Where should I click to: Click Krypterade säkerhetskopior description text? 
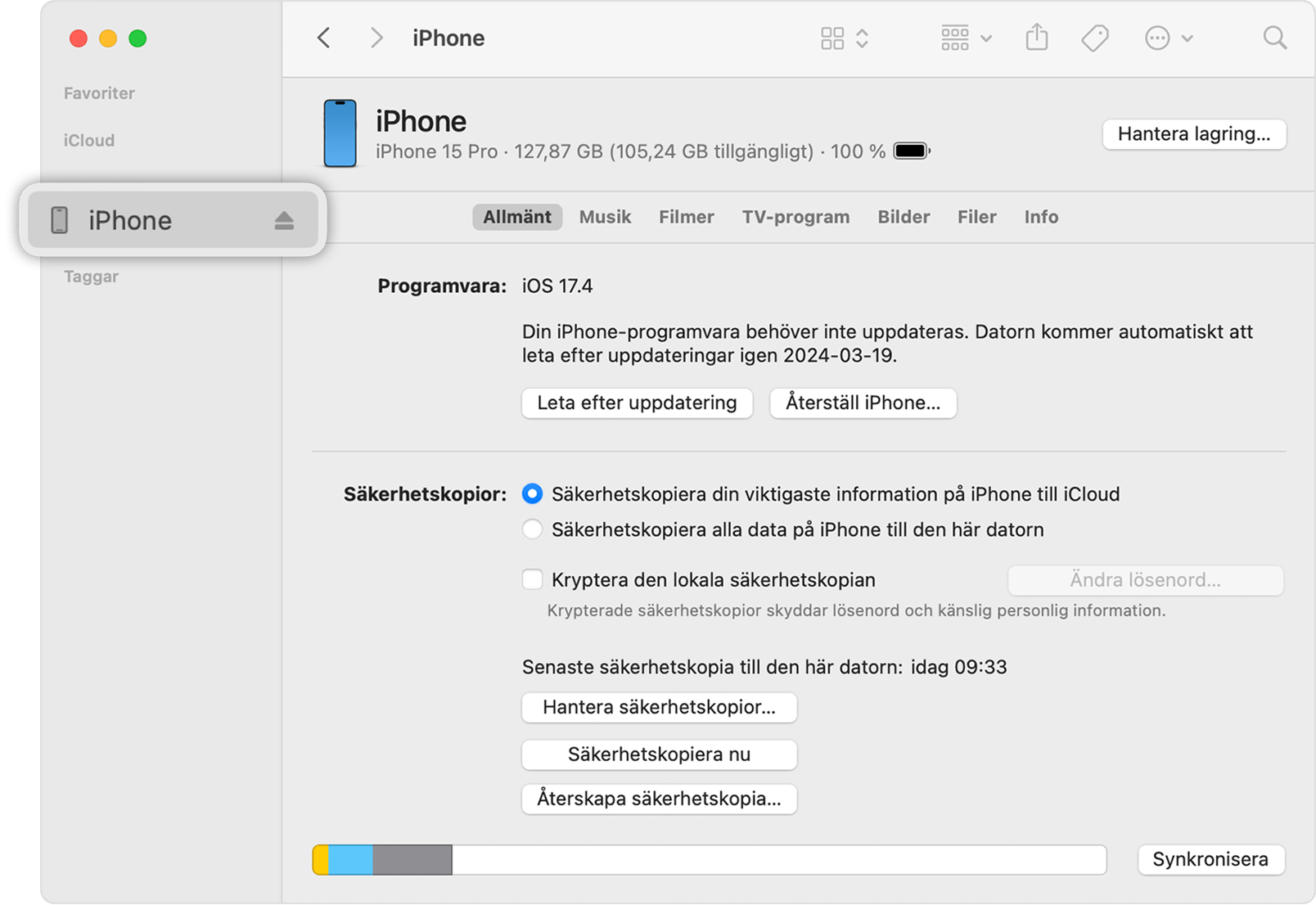pos(856,610)
